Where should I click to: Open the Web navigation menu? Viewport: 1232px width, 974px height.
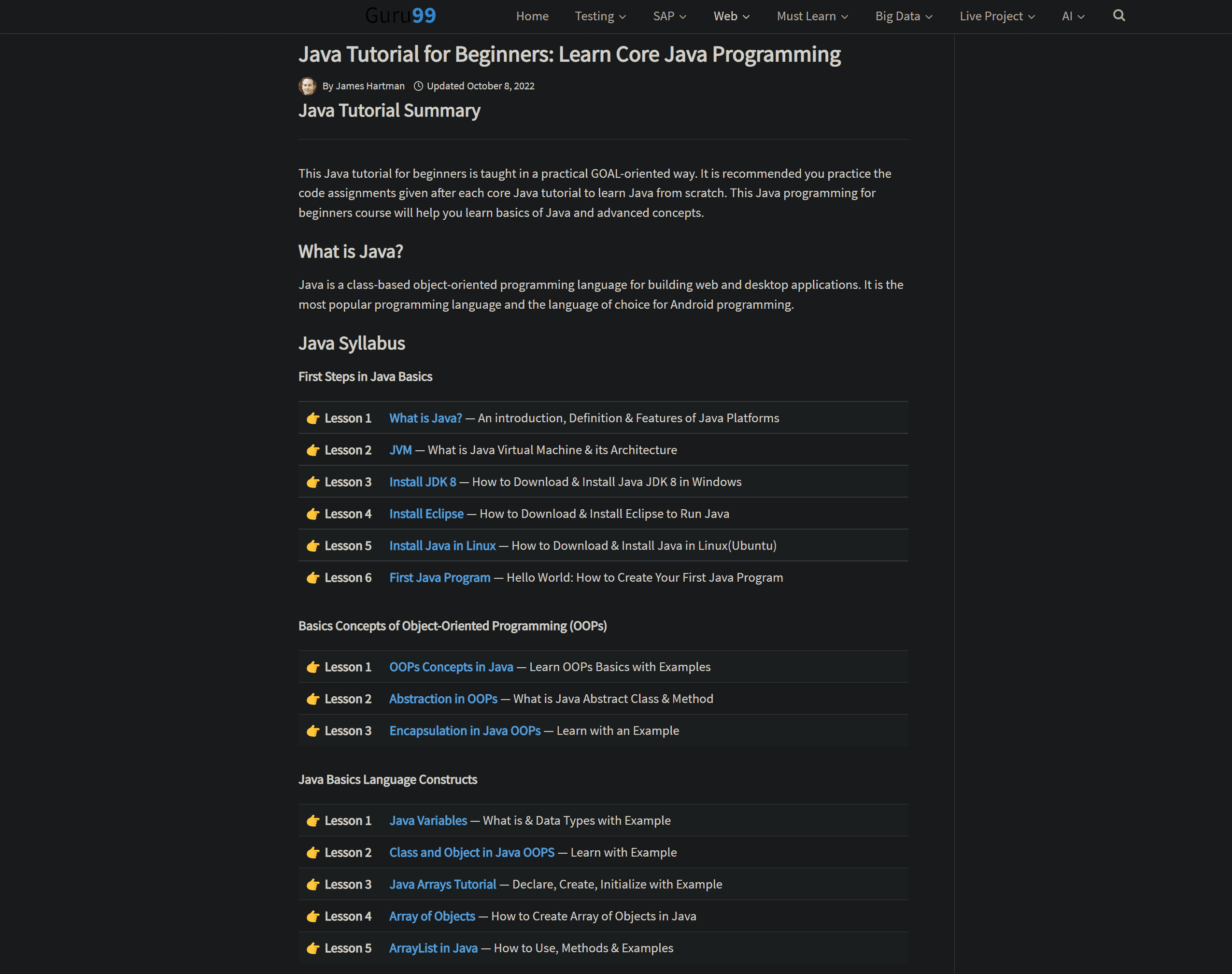[731, 16]
